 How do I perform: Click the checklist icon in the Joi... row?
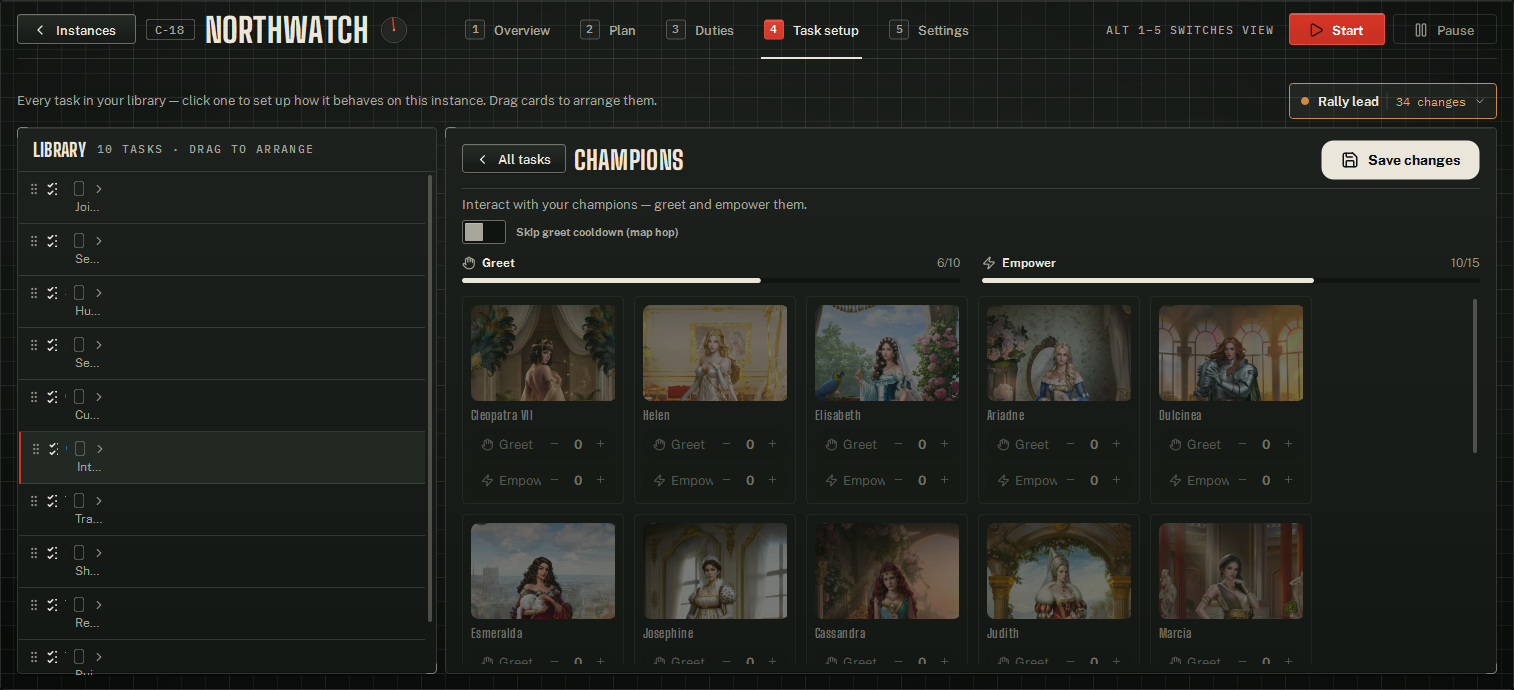click(52, 189)
